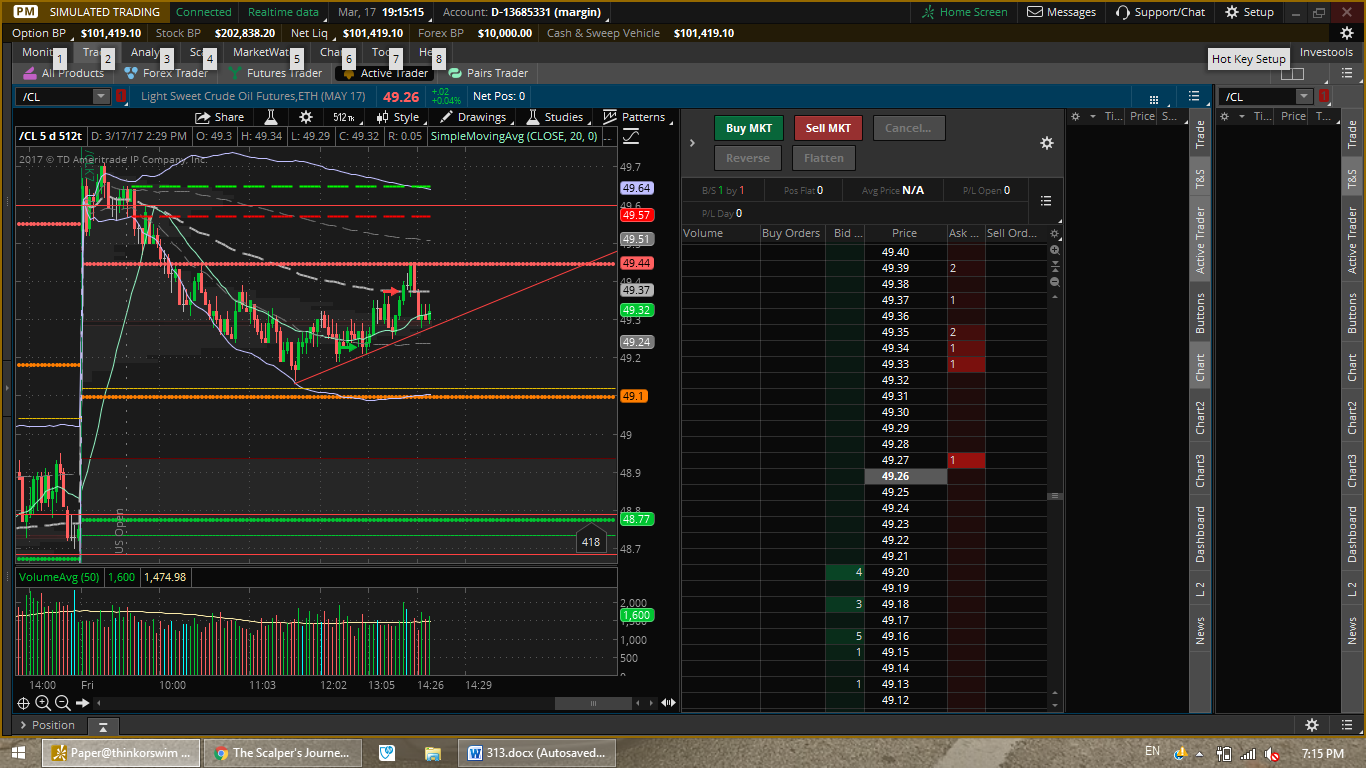
Task: Click the red link icon beside main /CL symbol
Action: pos(121,96)
